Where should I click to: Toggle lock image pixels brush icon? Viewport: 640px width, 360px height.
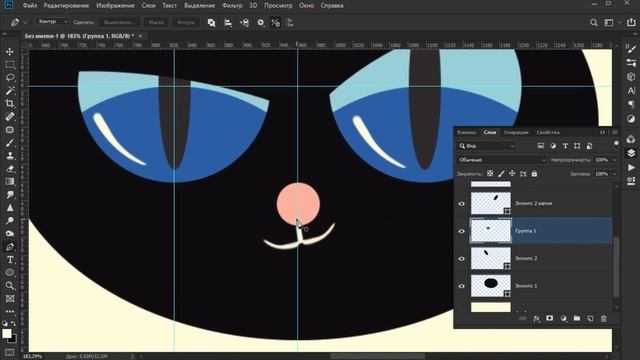(x=501, y=173)
